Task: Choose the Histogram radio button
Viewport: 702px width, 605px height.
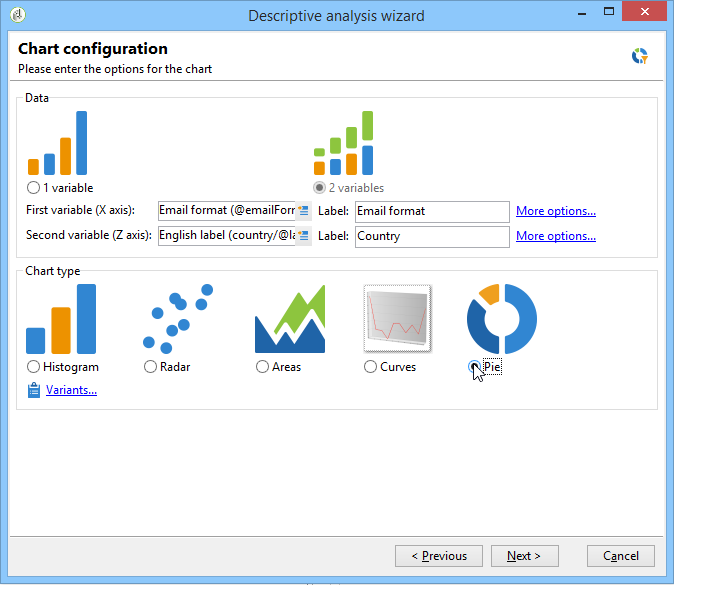Action: pos(33,367)
